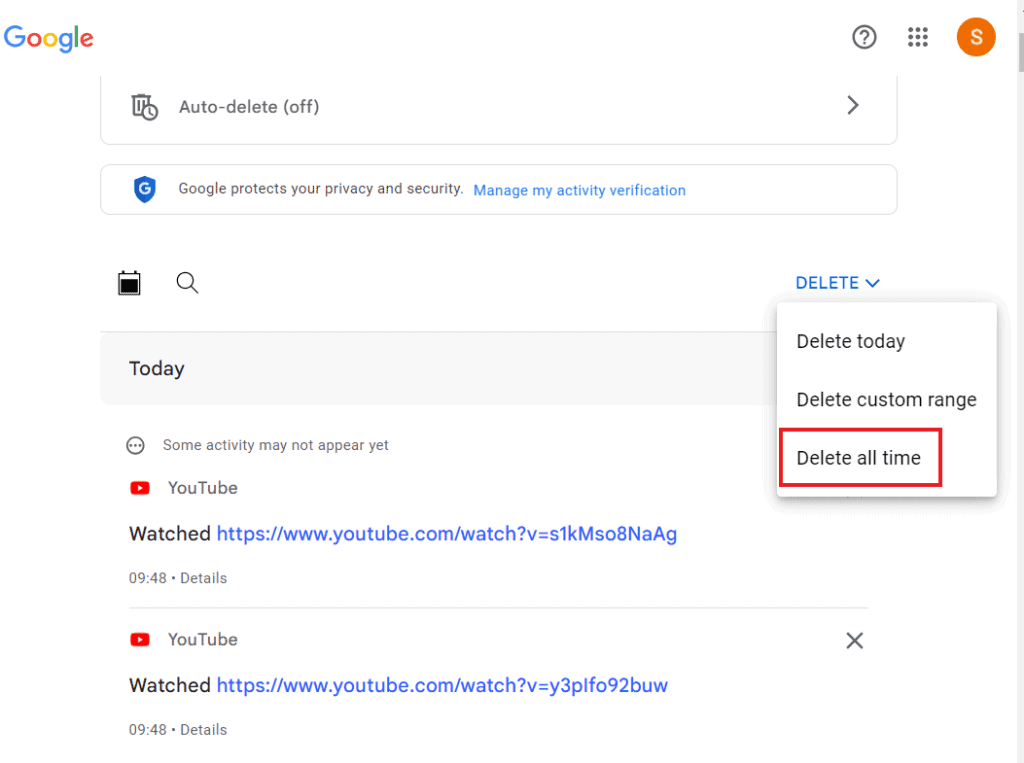The image size is (1024, 763).
Task: Click the Help question mark icon
Action: 863,37
